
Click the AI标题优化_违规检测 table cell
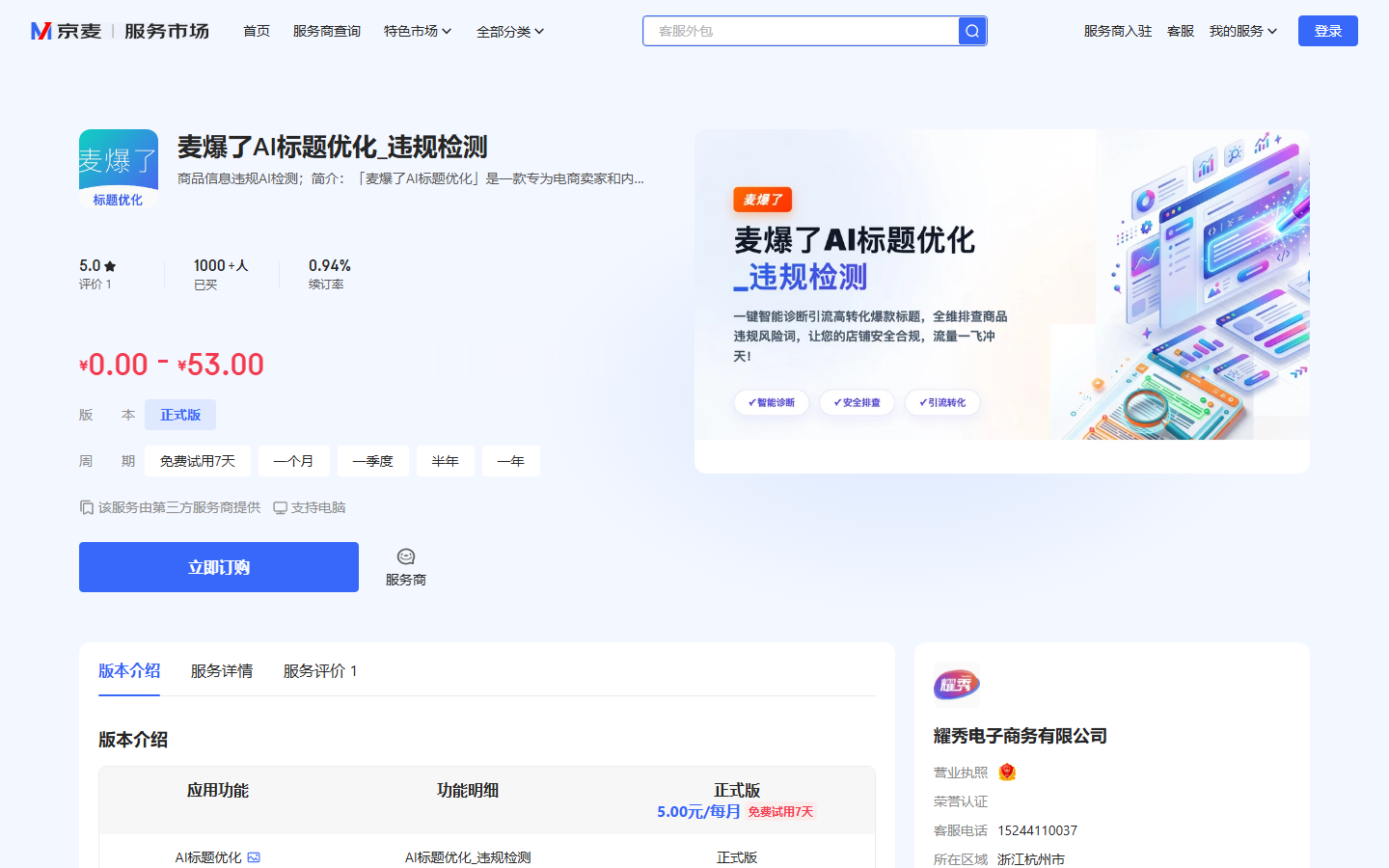click(x=468, y=857)
